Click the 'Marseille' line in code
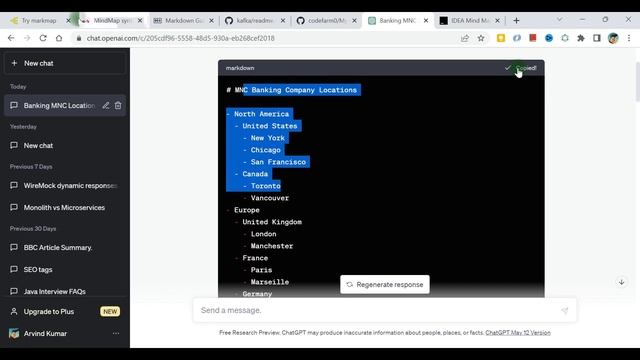The width and height of the screenshot is (640, 360). click(x=269, y=282)
